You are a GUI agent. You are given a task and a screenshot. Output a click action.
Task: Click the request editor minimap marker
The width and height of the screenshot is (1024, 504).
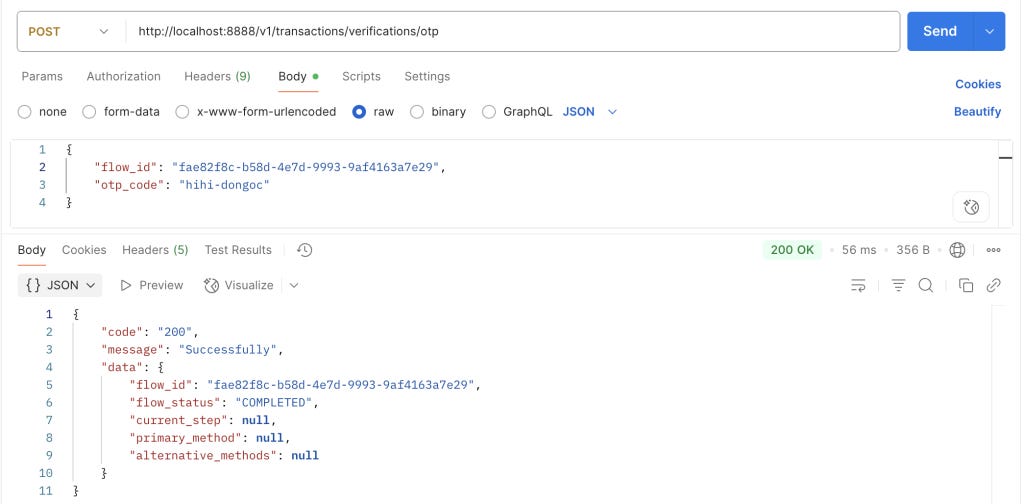point(1006,157)
